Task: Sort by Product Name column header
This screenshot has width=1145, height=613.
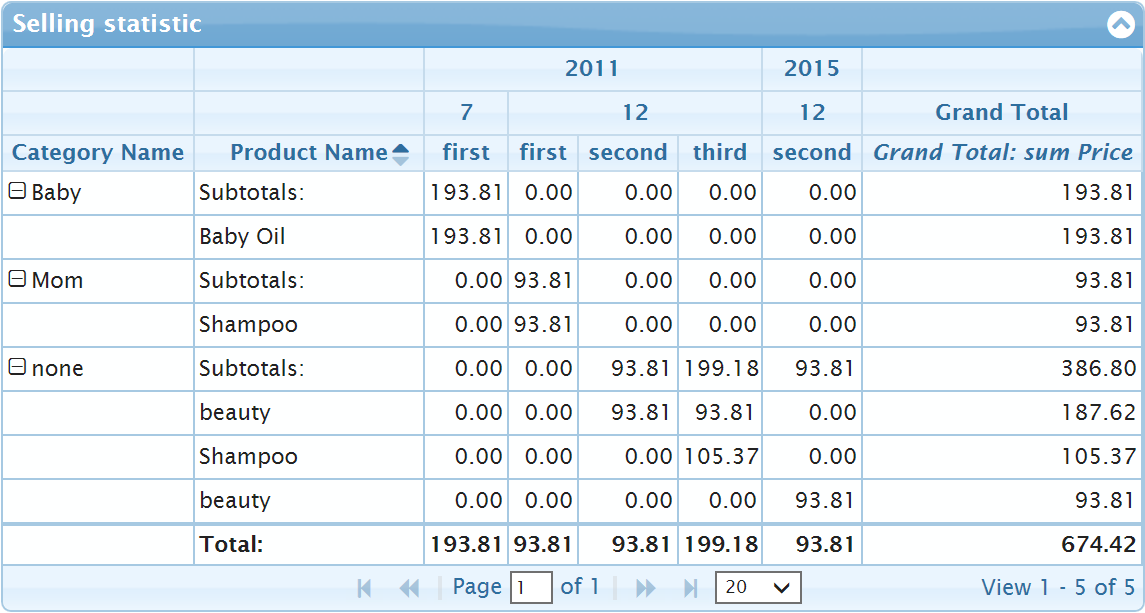Action: tap(309, 153)
